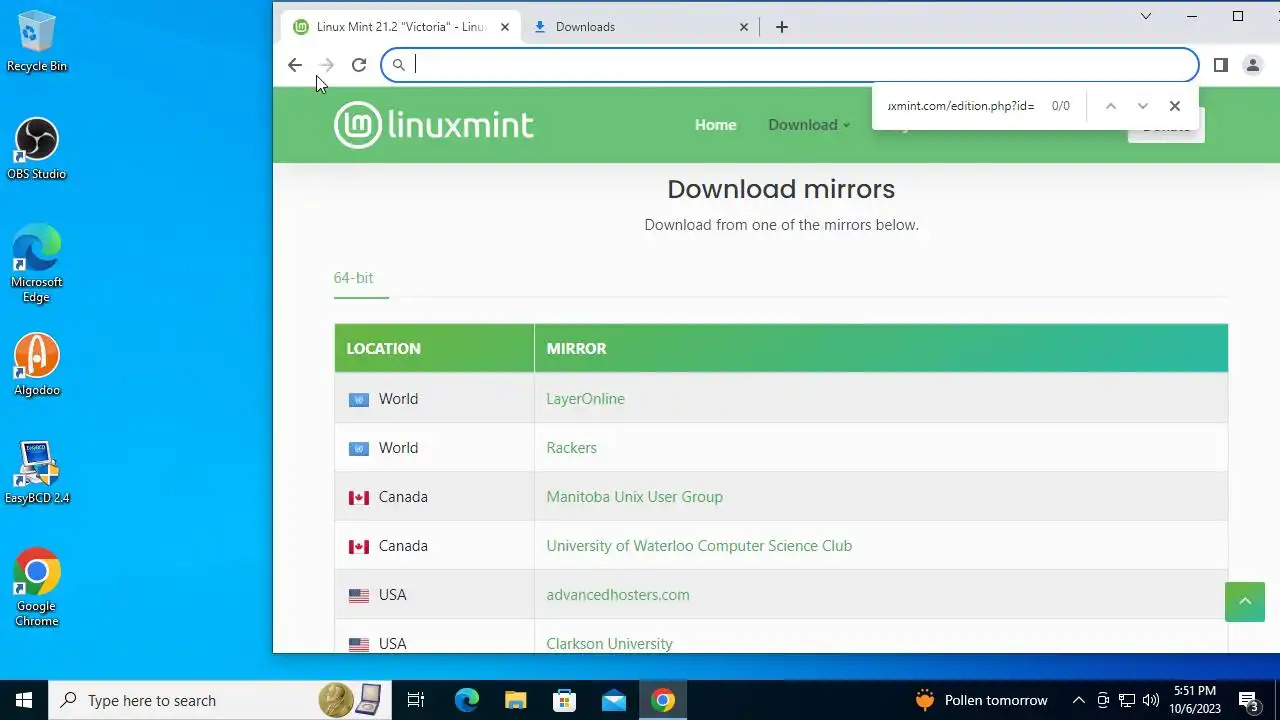Viewport: 1280px width, 720px height.
Task: Open the LayerOnline mirror link
Action: coord(585,399)
